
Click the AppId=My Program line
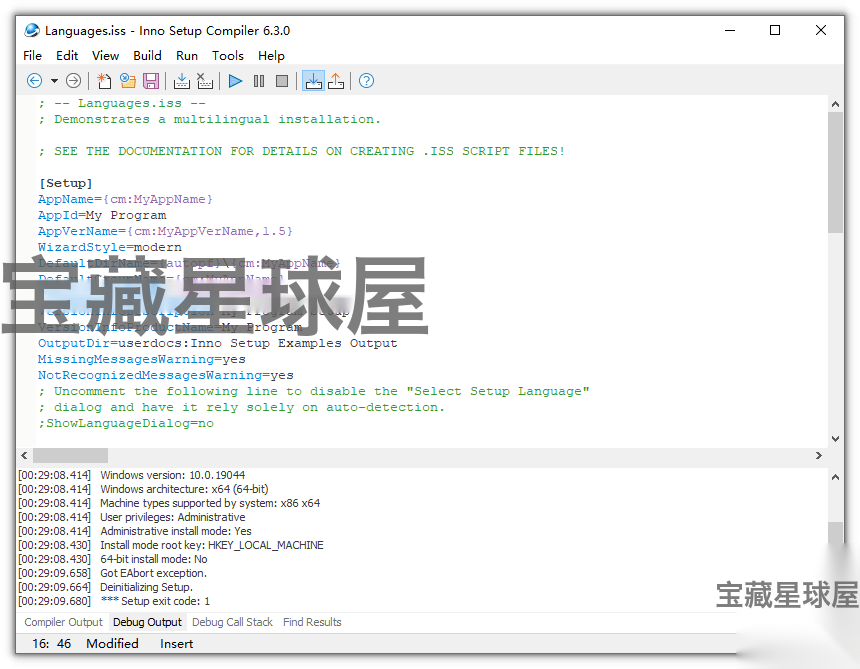pyautogui.click(x=102, y=215)
